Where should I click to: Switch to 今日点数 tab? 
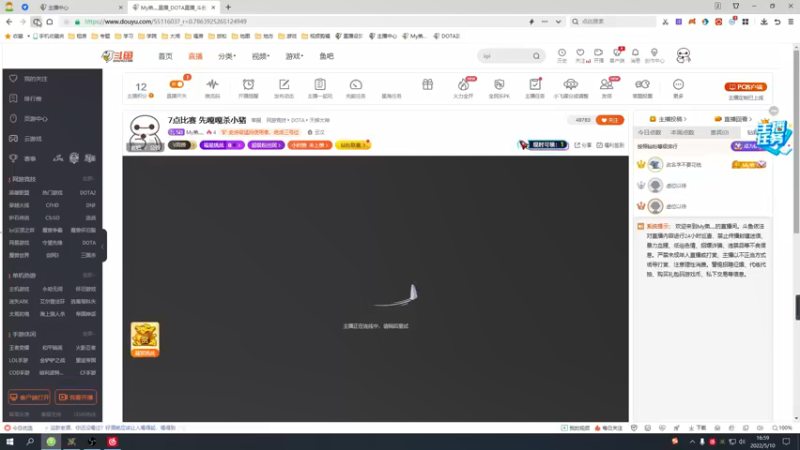coord(649,132)
